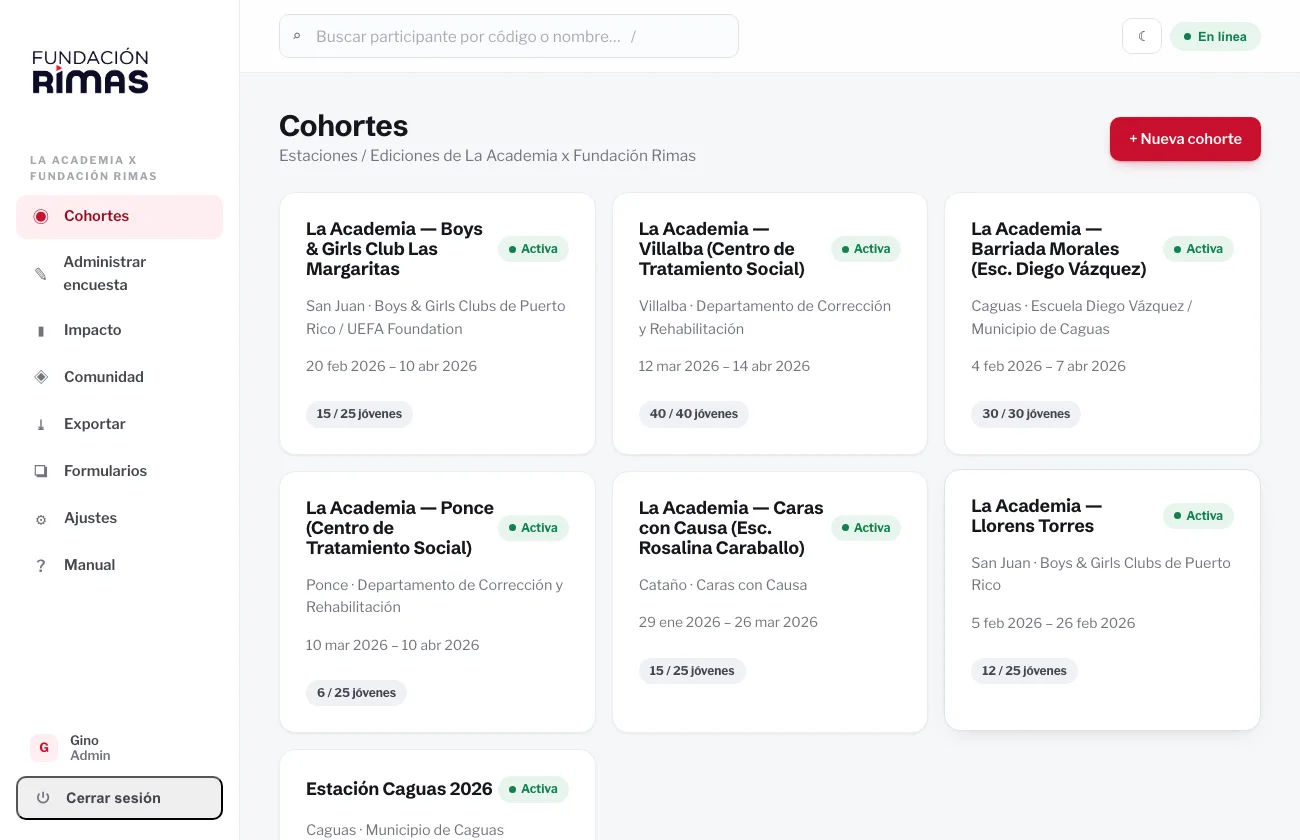This screenshot has height=840, width=1300.
Task: Open Impacto via its bar icon
Action: click(41, 331)
